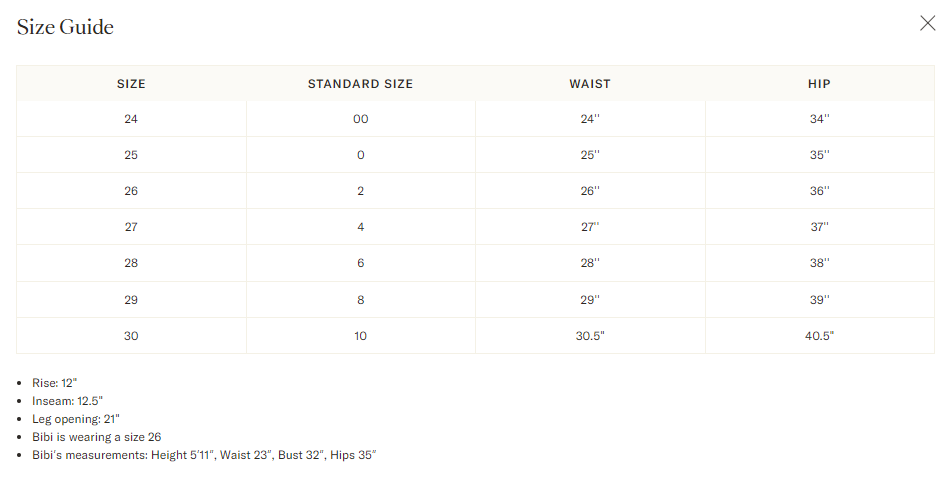Click the 27'' waist measurement cell
This screenshot has height=502, width=952.
click(590, 227)
